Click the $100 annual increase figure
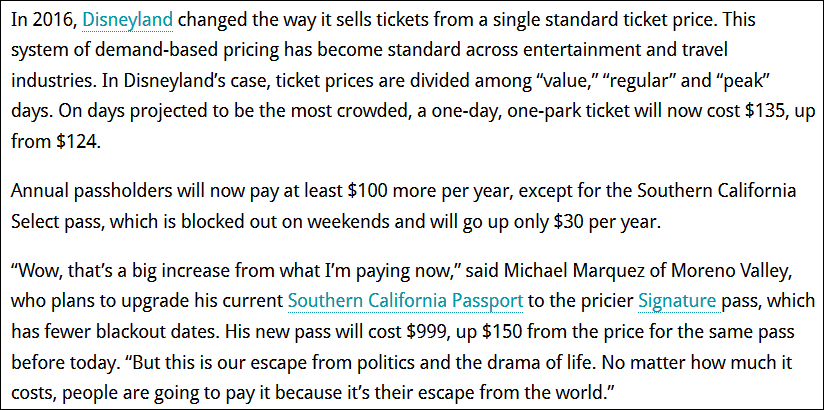Viewport: 824px width, 410px height. 367,191
